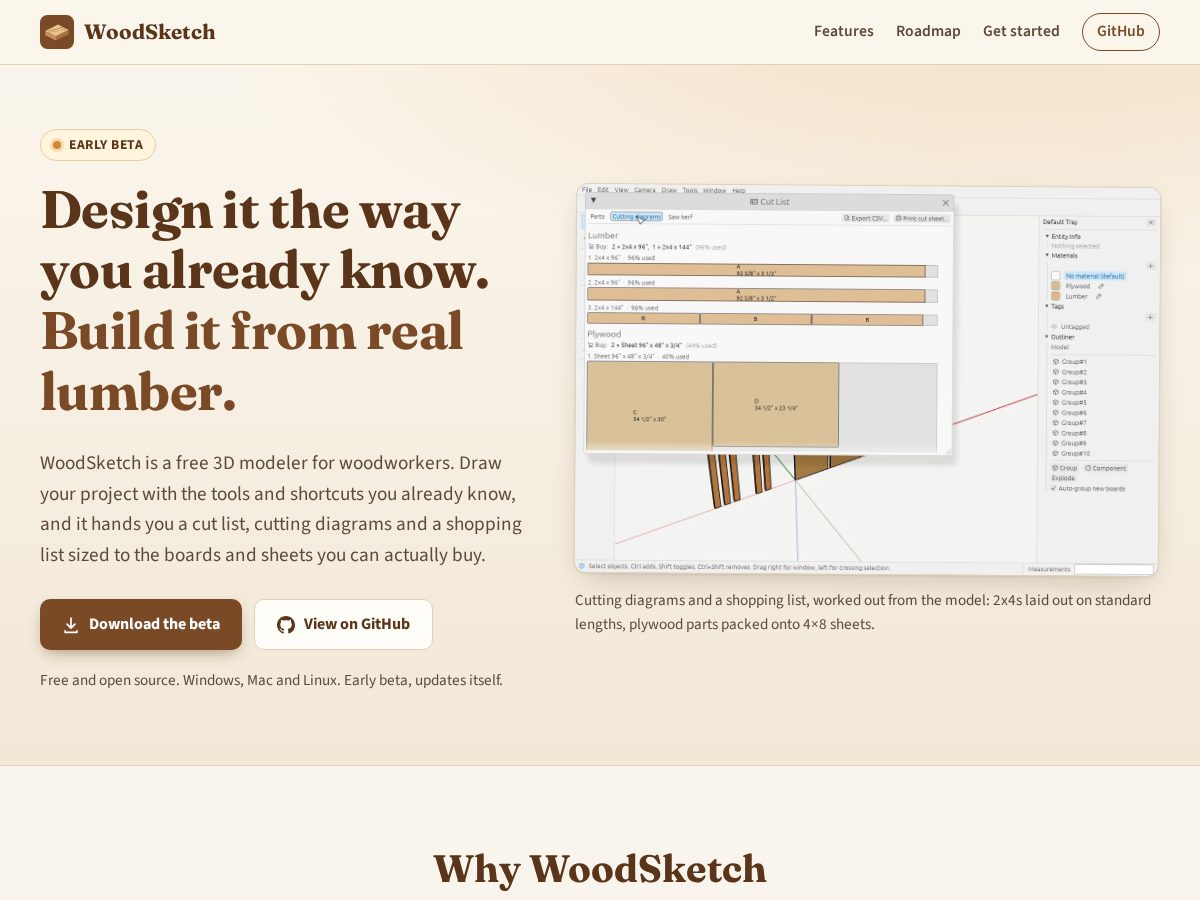This screenshot has width=1200, height=900.
Task: Click the cube icon next to Group#5
Action: [x=1055, y=403]
